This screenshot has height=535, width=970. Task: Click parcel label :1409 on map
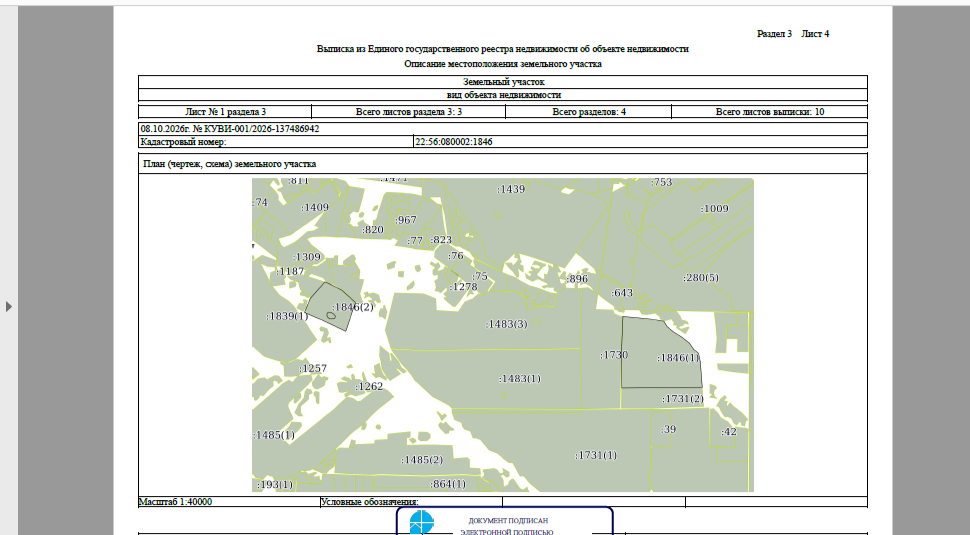(x=315, y=207)
